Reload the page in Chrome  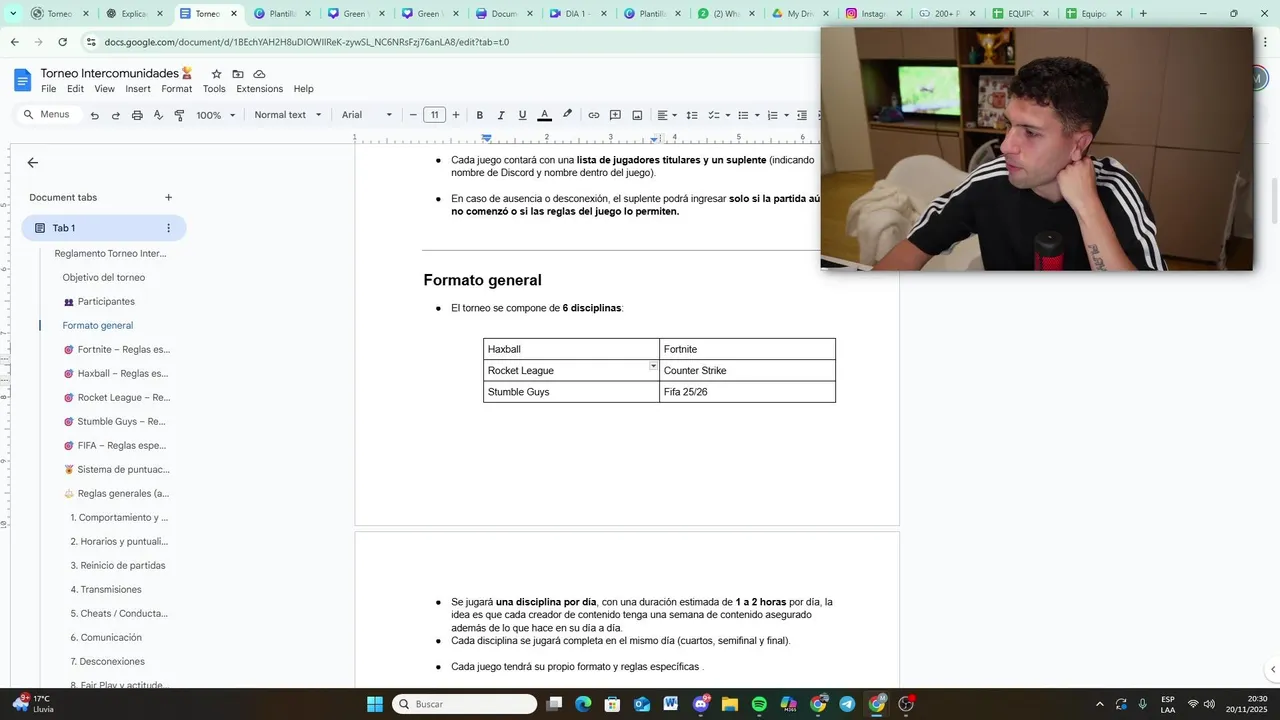point(62,42)
